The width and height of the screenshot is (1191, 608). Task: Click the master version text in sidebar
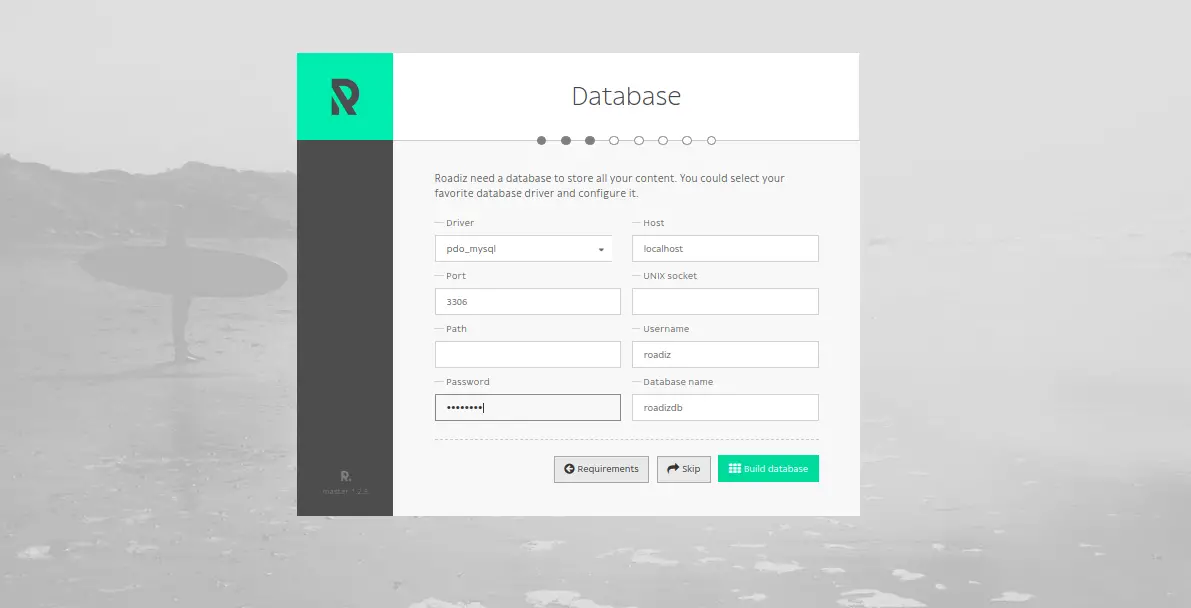click(346, 491)
